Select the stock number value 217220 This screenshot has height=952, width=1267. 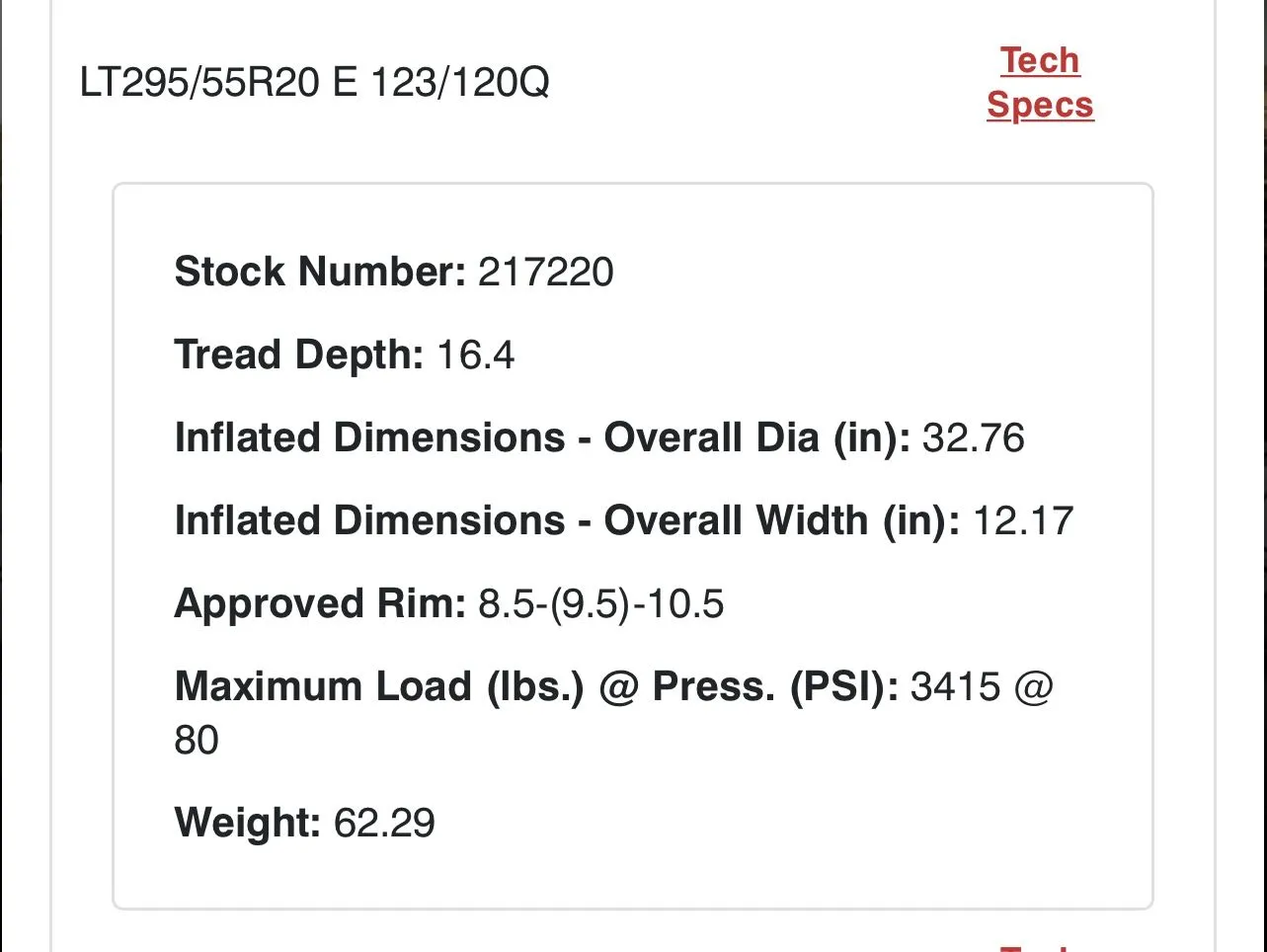546,272
